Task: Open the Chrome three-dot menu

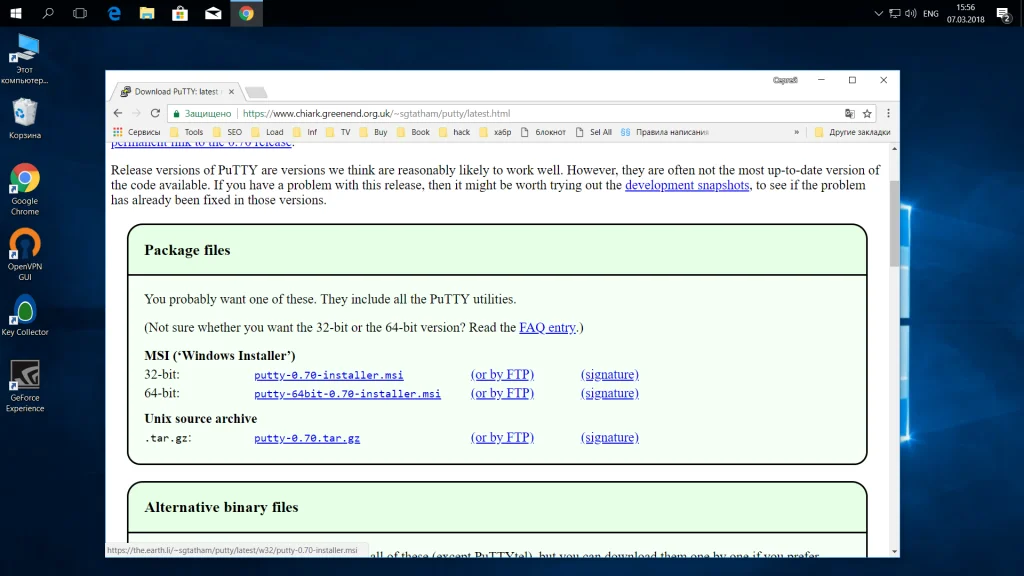Action: point(888,114)
